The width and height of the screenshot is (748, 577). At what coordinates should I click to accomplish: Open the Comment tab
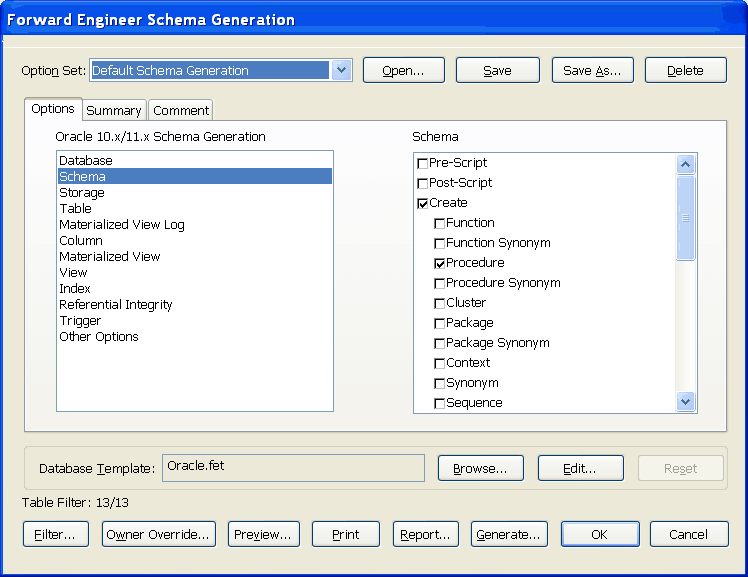(181, 111)
